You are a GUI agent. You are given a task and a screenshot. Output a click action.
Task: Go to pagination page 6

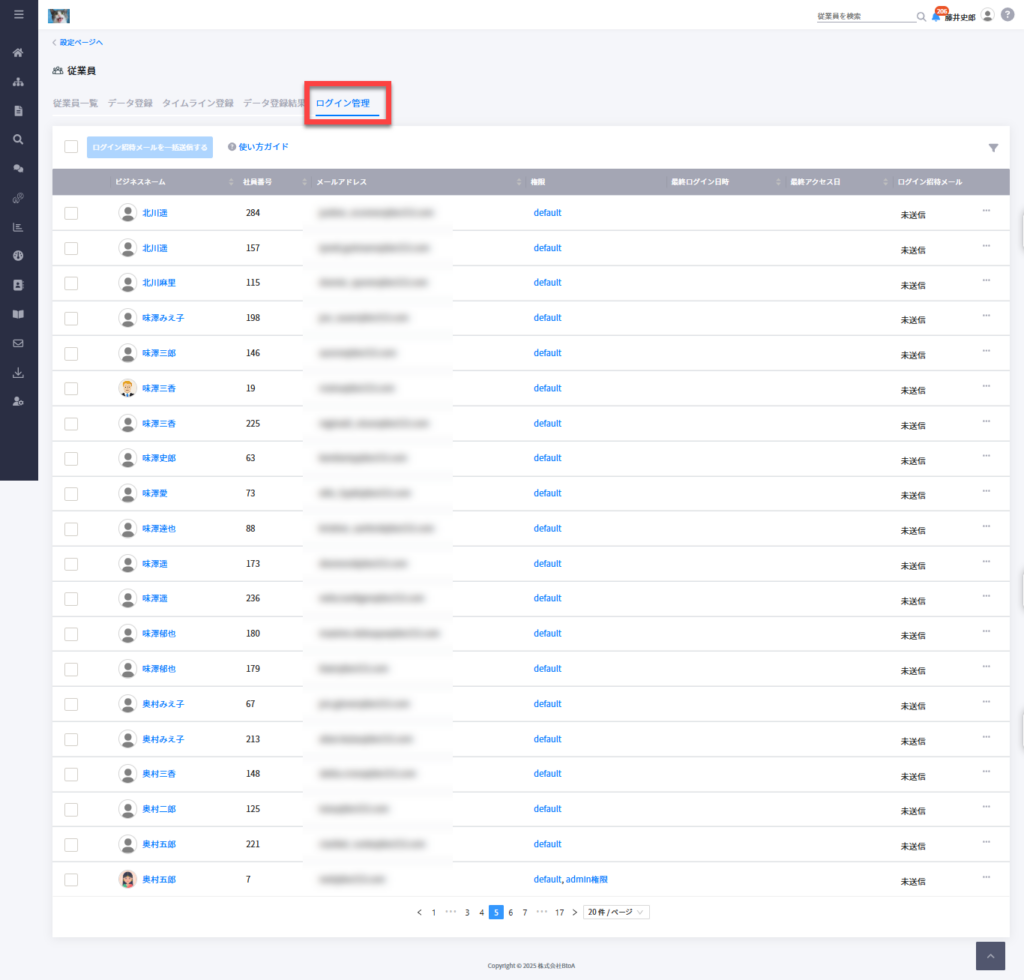point(511,913)
